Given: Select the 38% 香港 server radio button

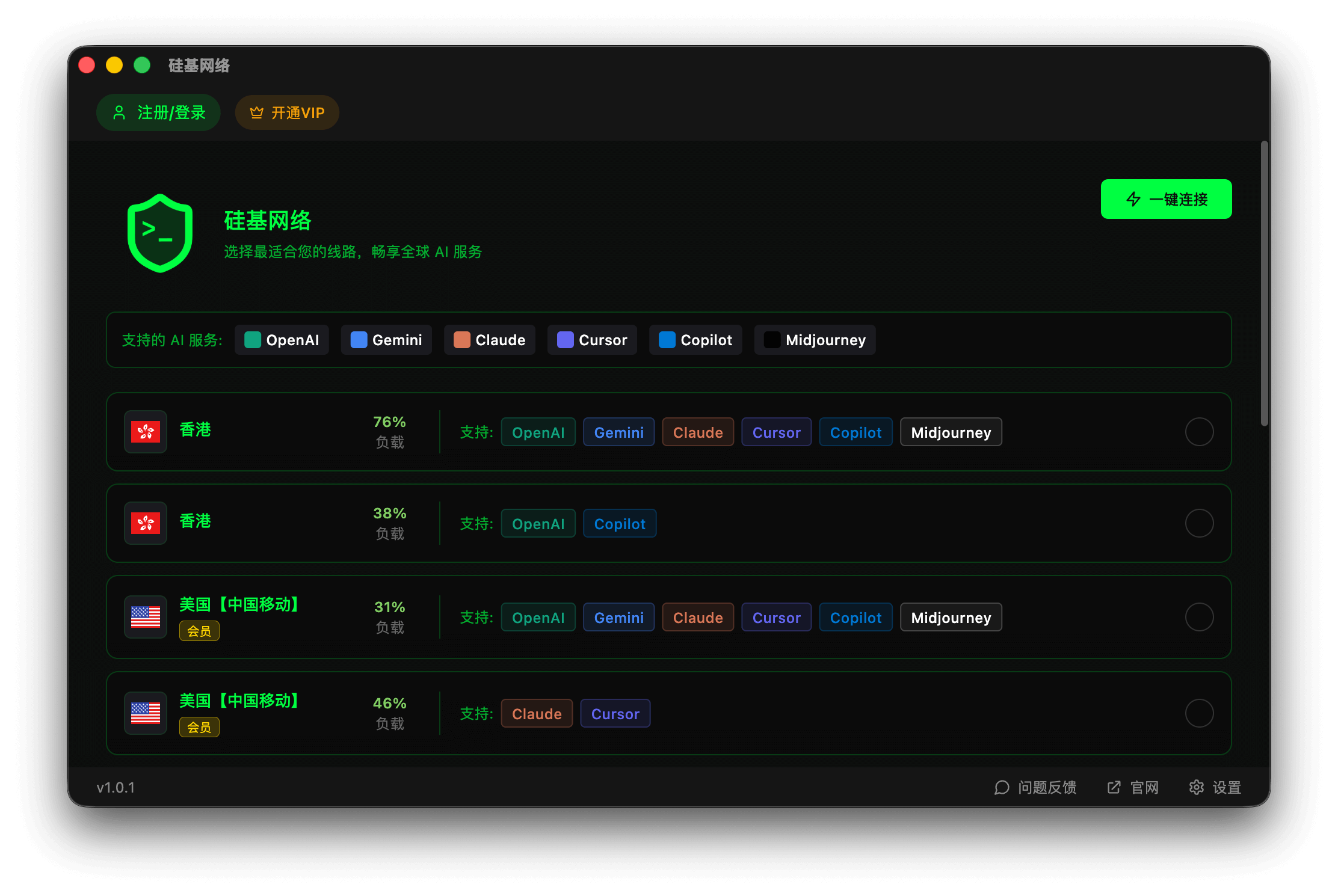Looking at the screenshot, I should pyautogui.click(x=1200, y=523).
